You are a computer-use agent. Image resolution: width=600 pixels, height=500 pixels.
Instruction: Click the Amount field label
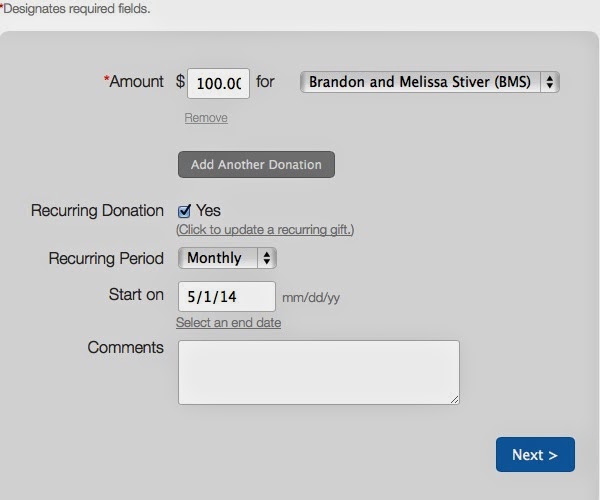tap(134, 81)
